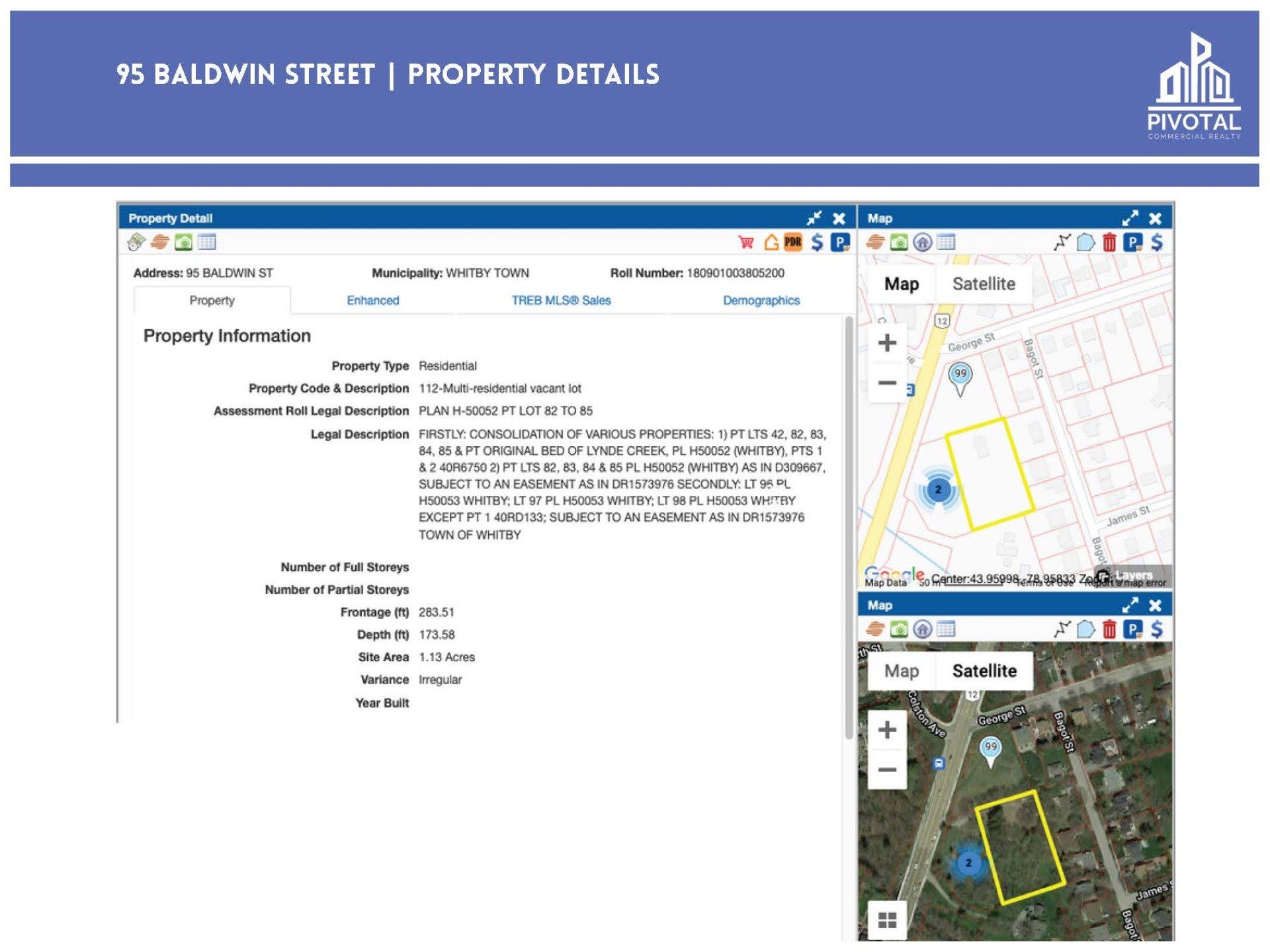Click the blue dollar sign in upper Map toolbar
This screenshot has height=952, width=1270.
tap(1157, 243)
